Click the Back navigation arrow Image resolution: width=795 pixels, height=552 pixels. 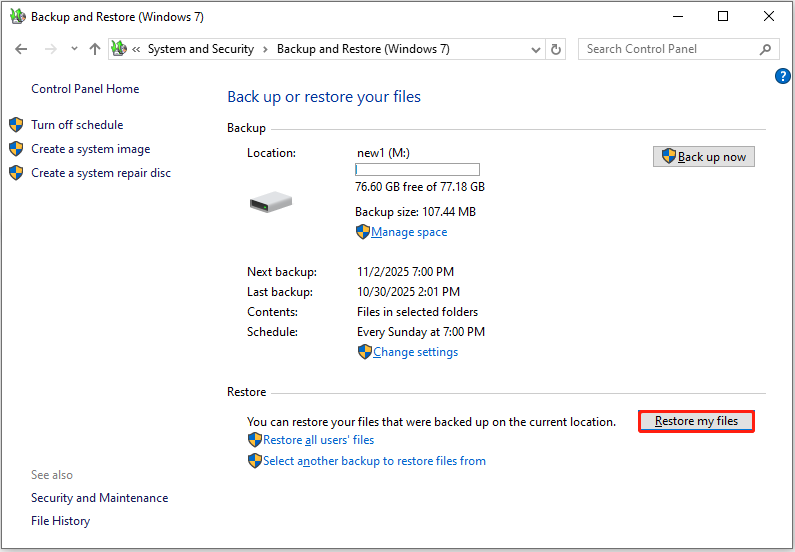coord(21,49)
